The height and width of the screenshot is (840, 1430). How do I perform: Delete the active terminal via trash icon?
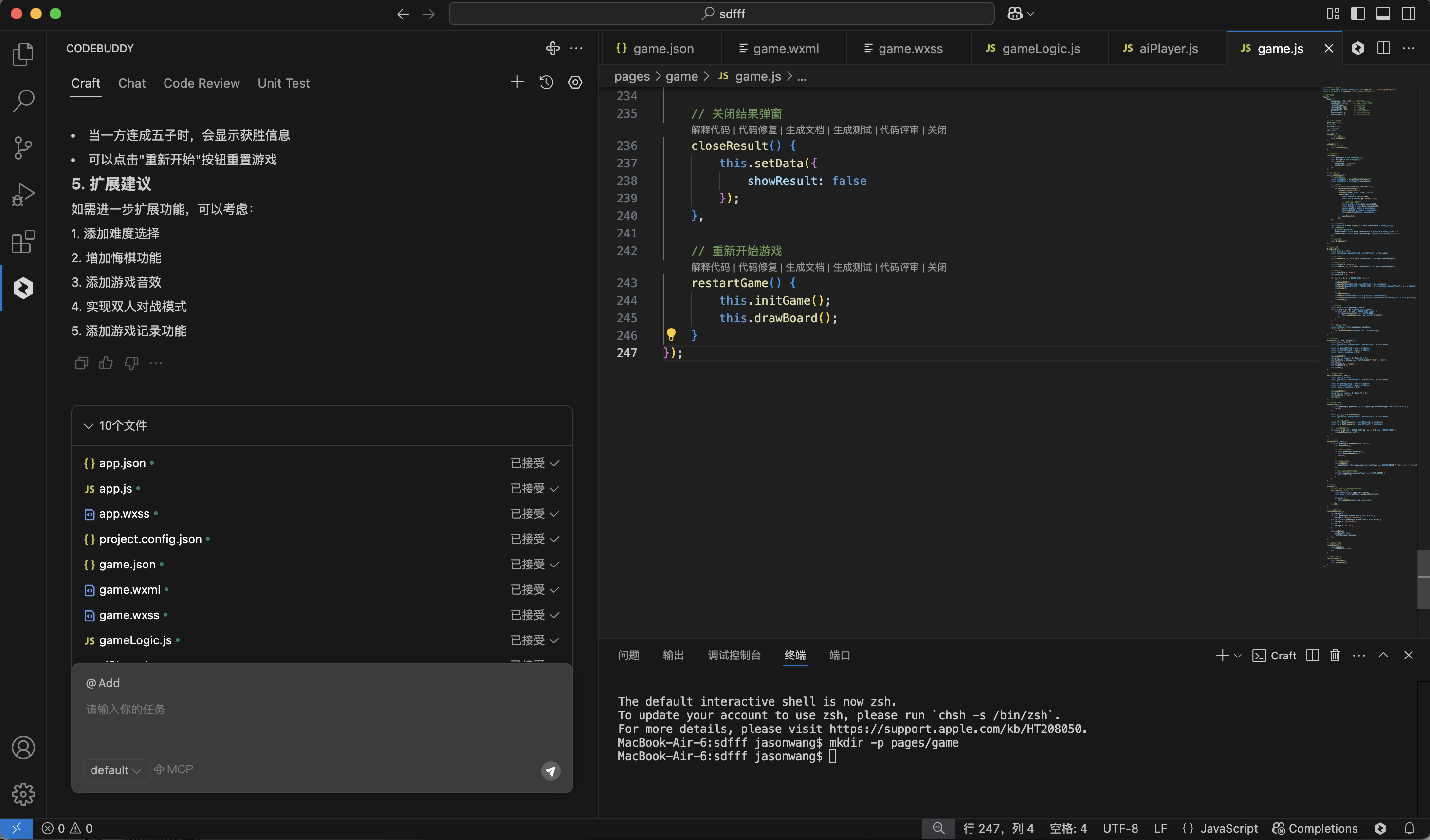(1334, 655)
